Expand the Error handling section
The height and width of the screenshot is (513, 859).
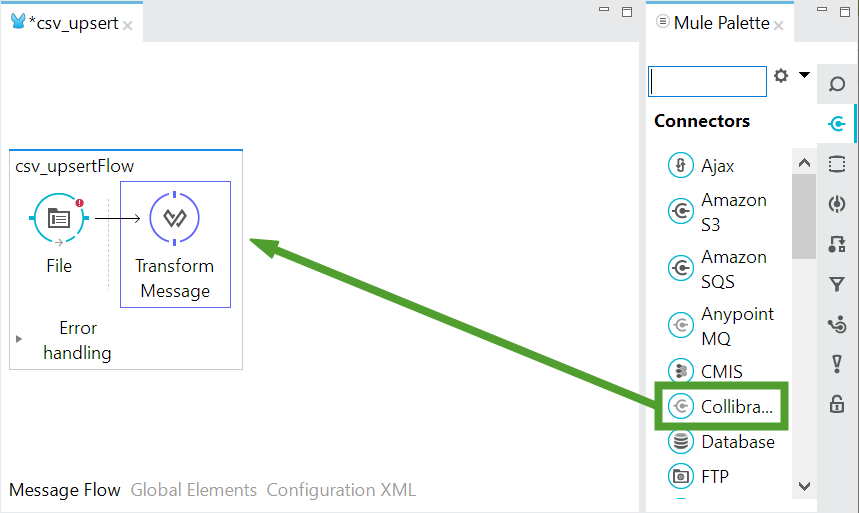19,339
